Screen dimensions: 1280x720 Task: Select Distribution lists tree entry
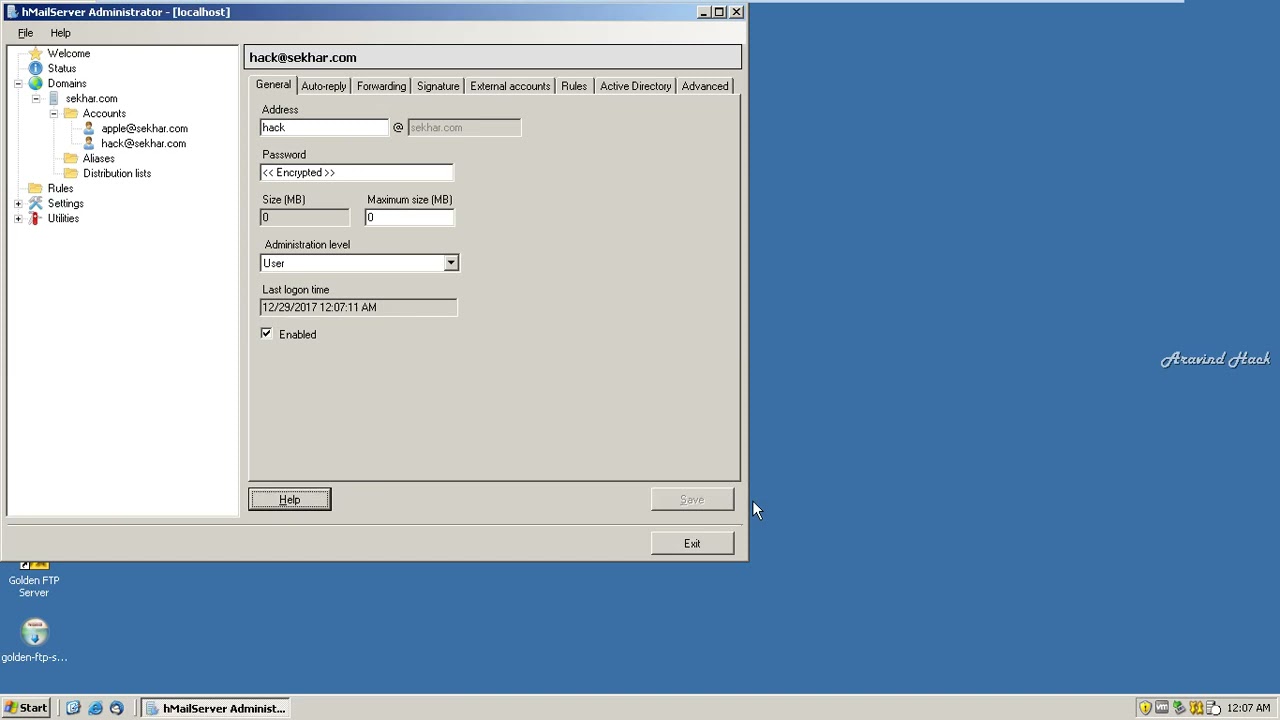tap(117, 173)
